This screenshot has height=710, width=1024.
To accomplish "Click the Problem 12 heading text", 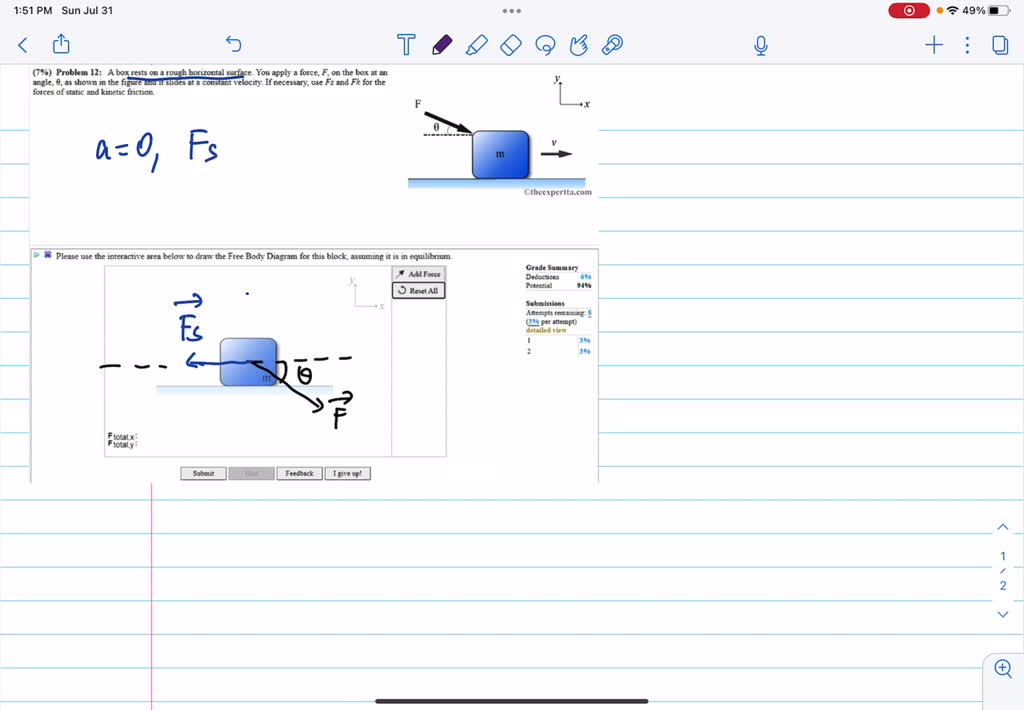I will [78, 72].
